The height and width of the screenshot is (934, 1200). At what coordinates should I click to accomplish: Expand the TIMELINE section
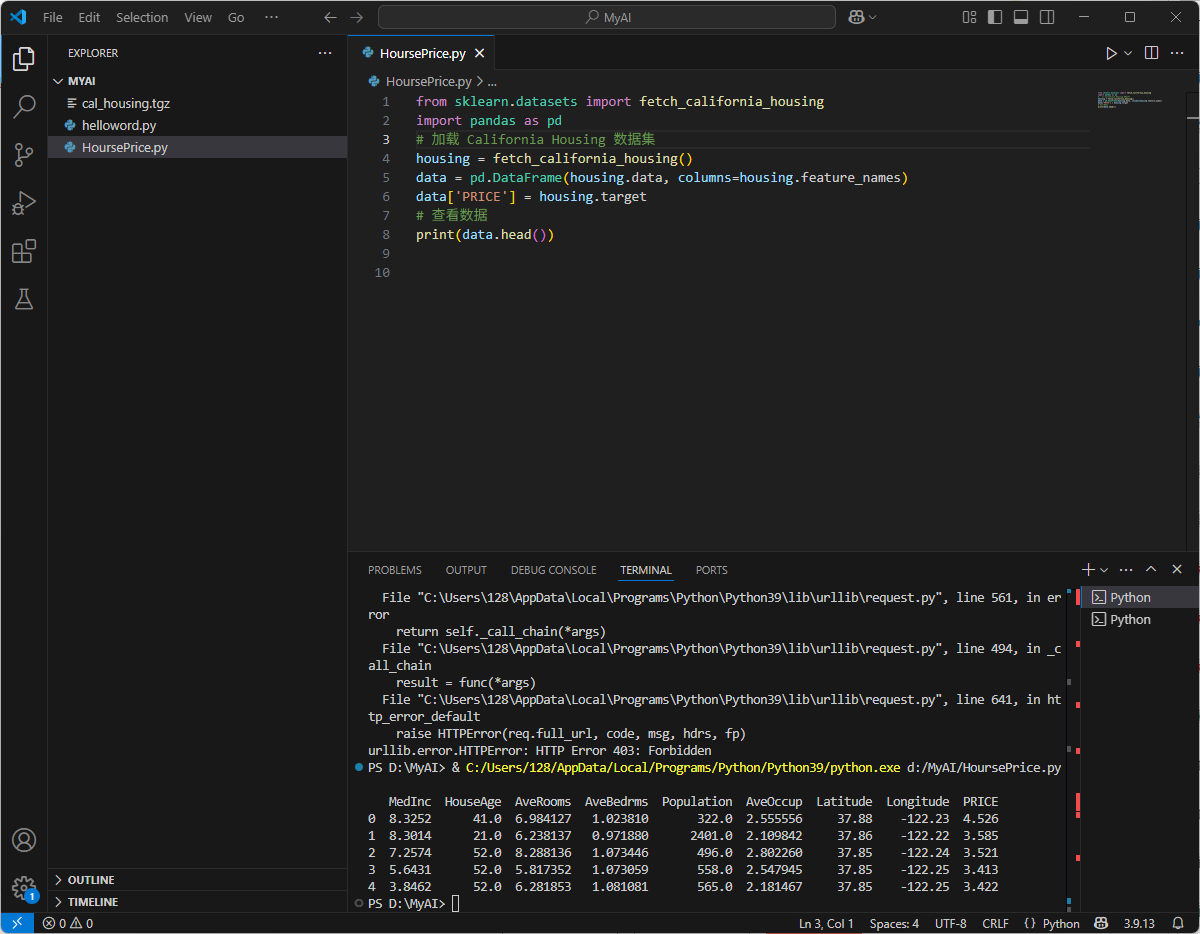coord(92,902)
